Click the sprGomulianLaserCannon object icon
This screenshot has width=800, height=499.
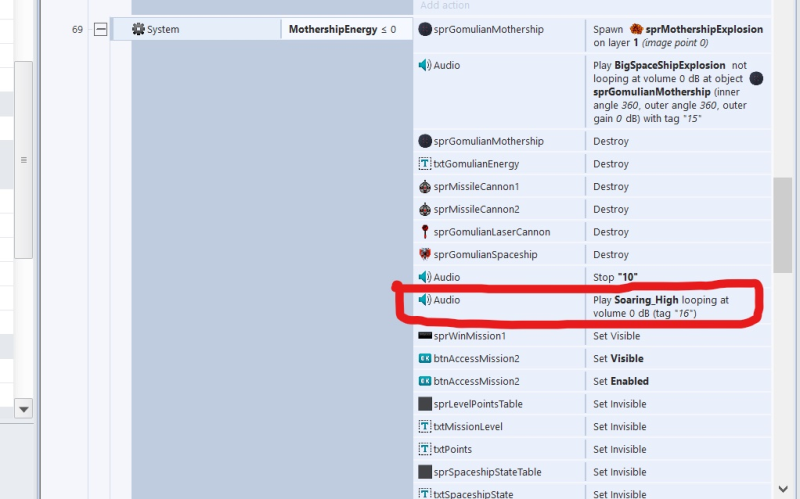[425, 232]
